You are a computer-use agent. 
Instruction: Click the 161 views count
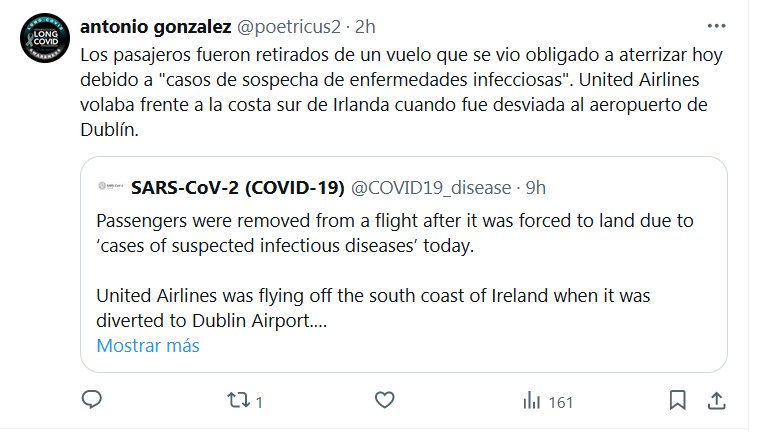[x=561, y=402]
